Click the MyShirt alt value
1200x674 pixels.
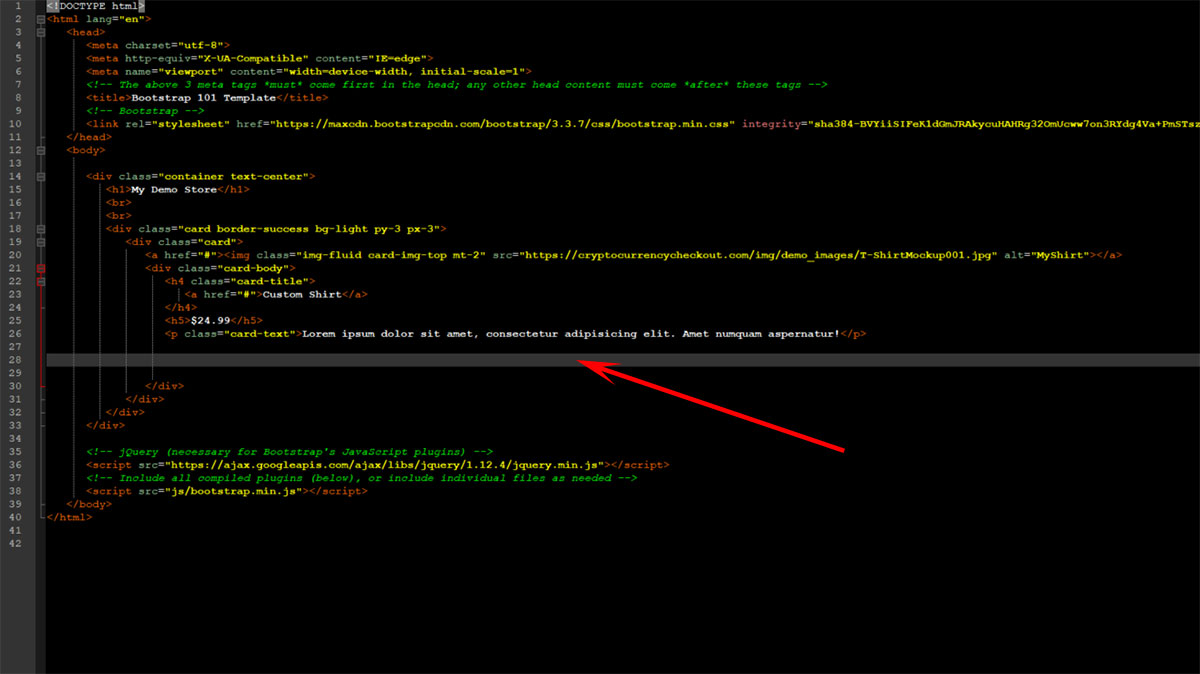click(1063, 255)
